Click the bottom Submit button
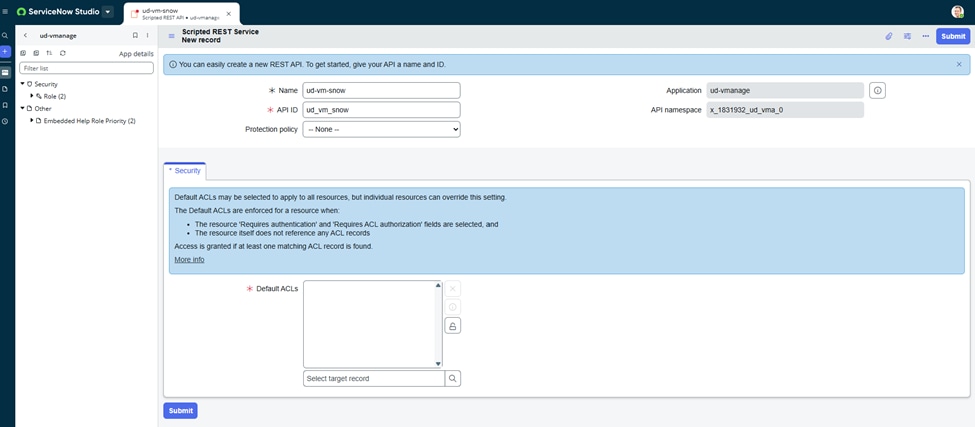Viewport: 975px width, 427px height. click(180, 411)
